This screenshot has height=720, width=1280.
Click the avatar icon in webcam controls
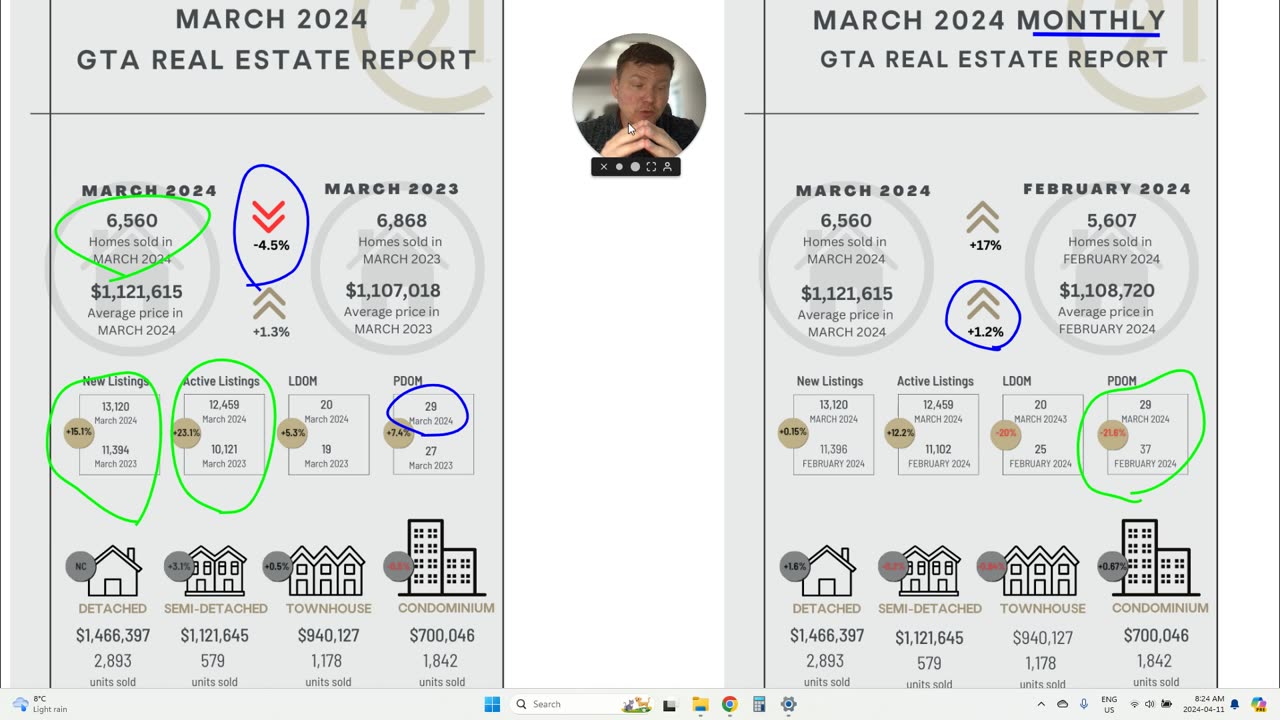667,167
